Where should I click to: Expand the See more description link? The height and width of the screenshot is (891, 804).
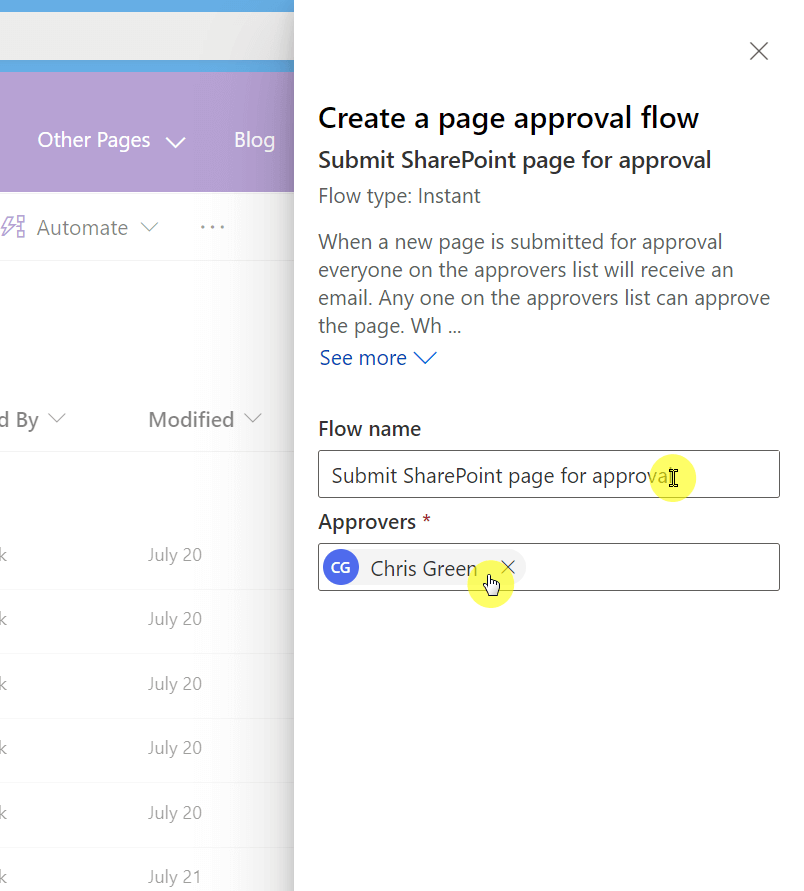pyautogui.click(x=378, y=358)
